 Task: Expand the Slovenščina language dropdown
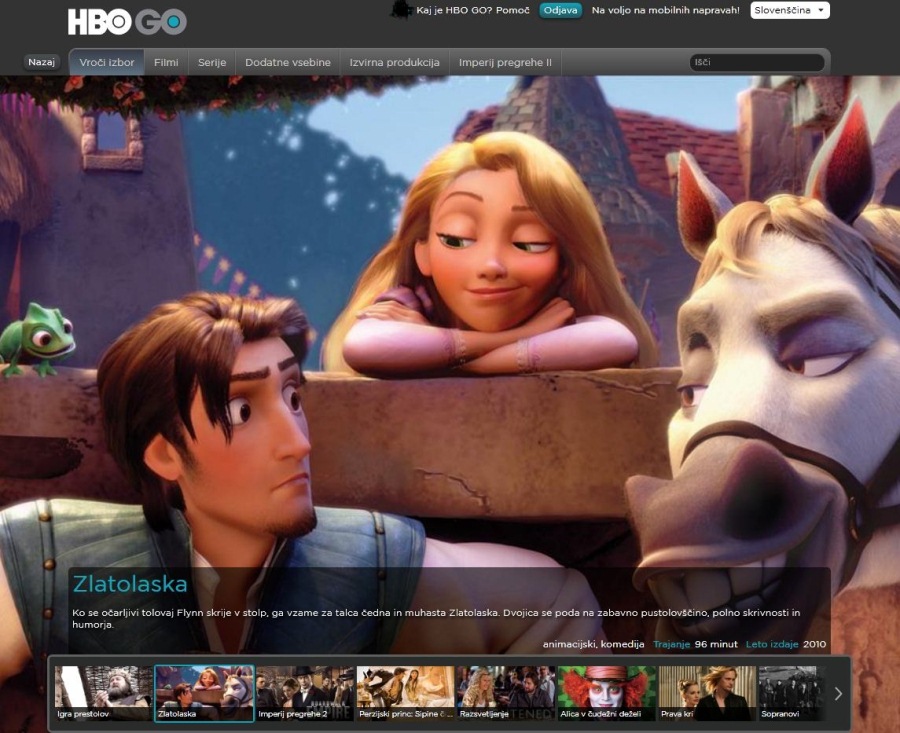tap(790, 10)
